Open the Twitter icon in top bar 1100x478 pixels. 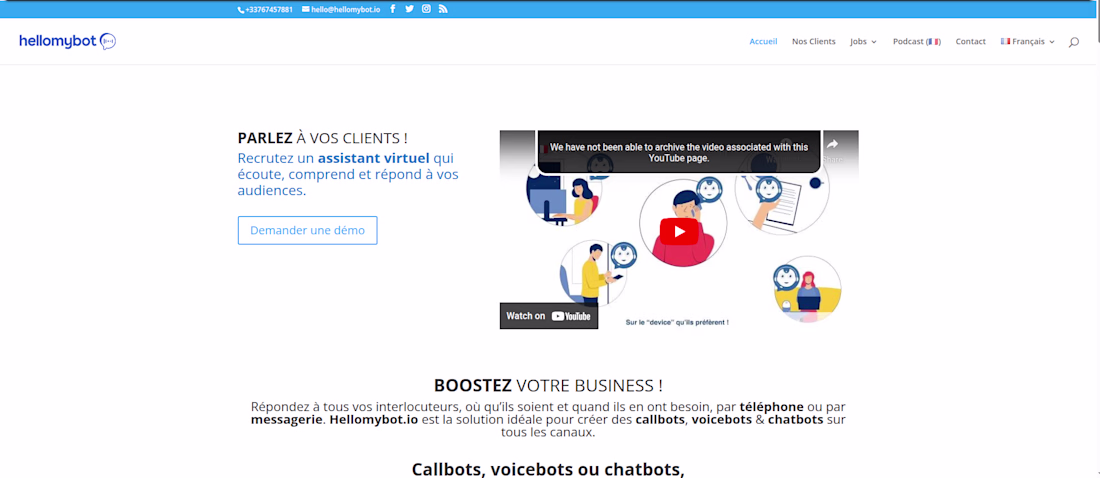(x=410, y=9)
